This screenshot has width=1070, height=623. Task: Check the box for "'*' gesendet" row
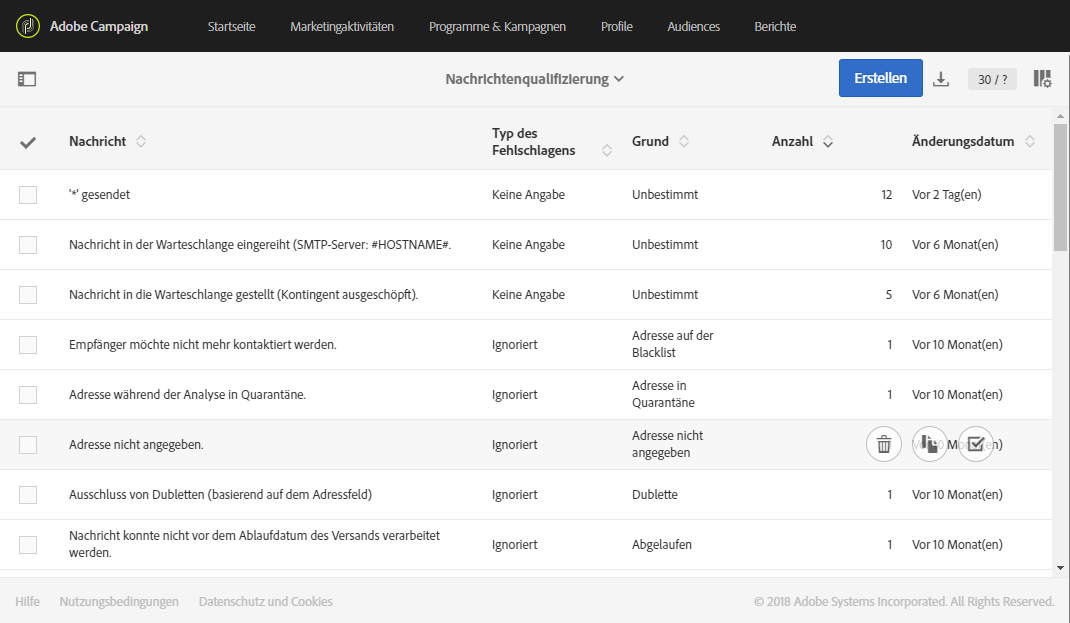point(28,195)
